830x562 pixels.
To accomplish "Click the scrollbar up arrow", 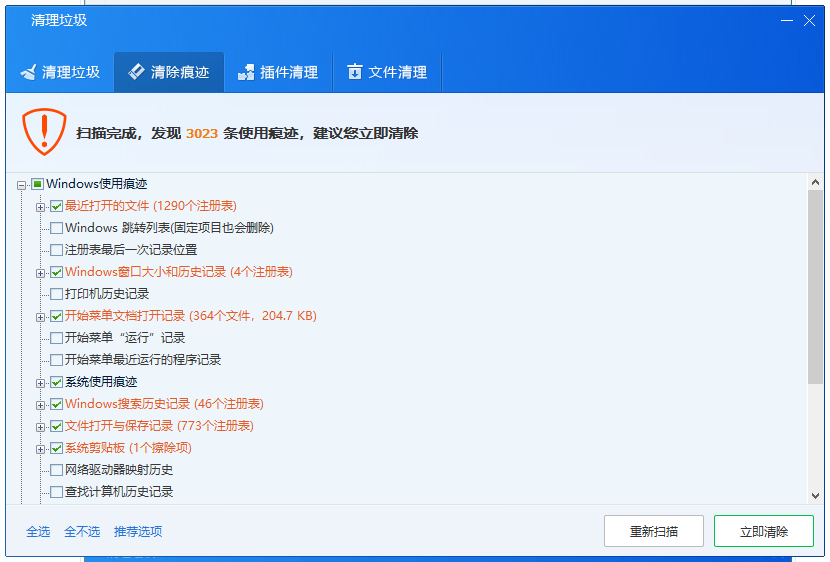I will tap(815, 182).
